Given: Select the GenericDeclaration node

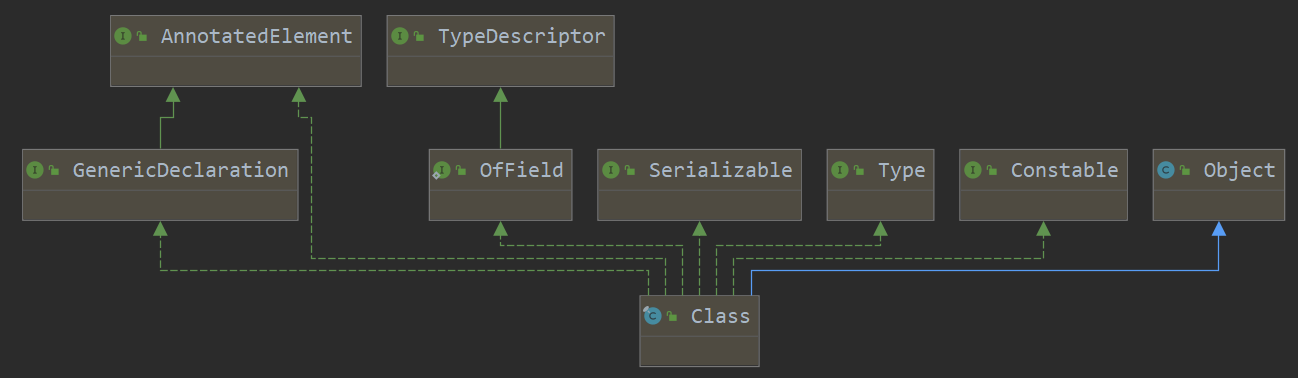Looking at the screenshot, I should click(x=160, y=184).
